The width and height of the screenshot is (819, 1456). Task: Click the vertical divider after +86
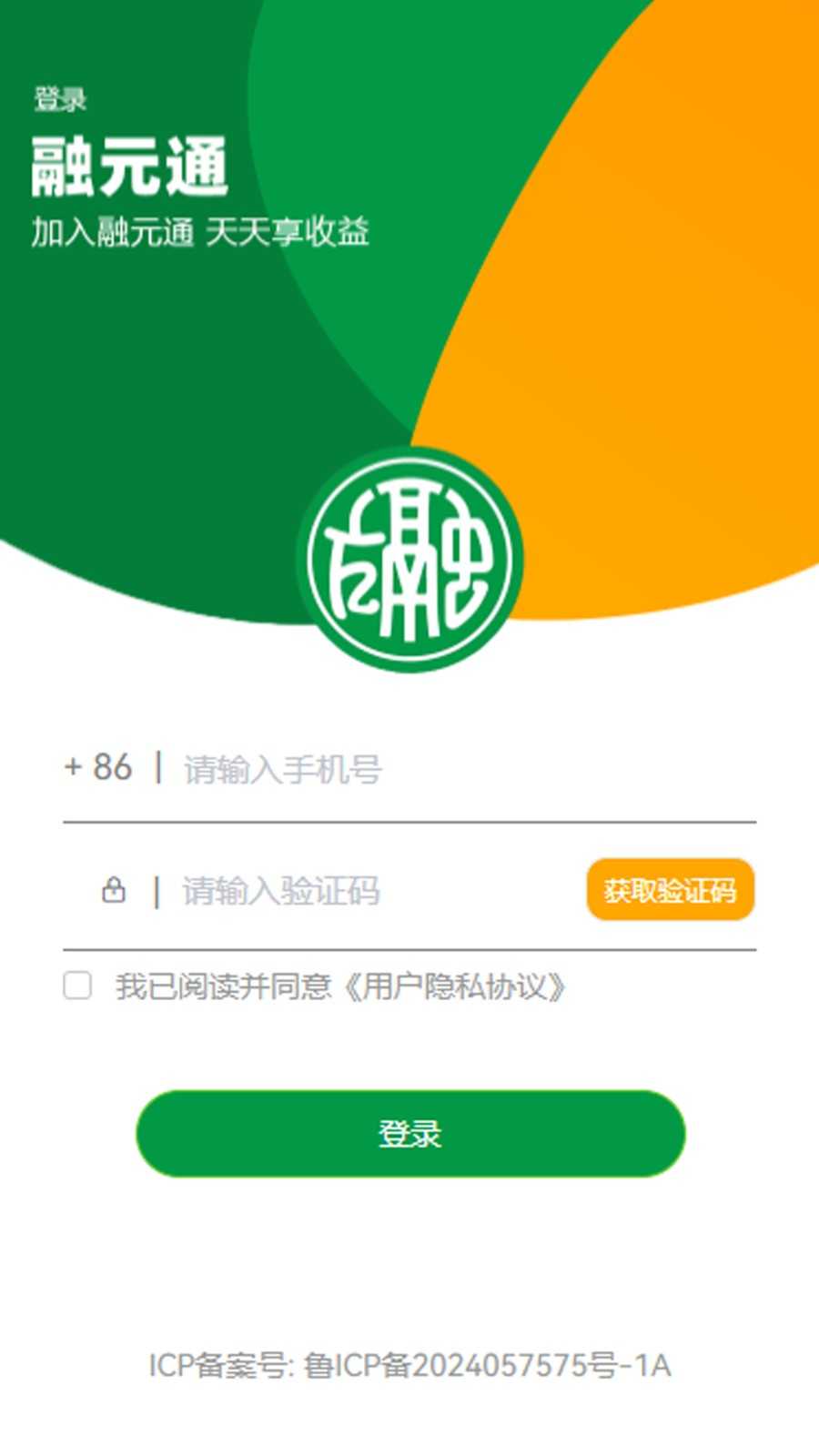coord(158,767)
